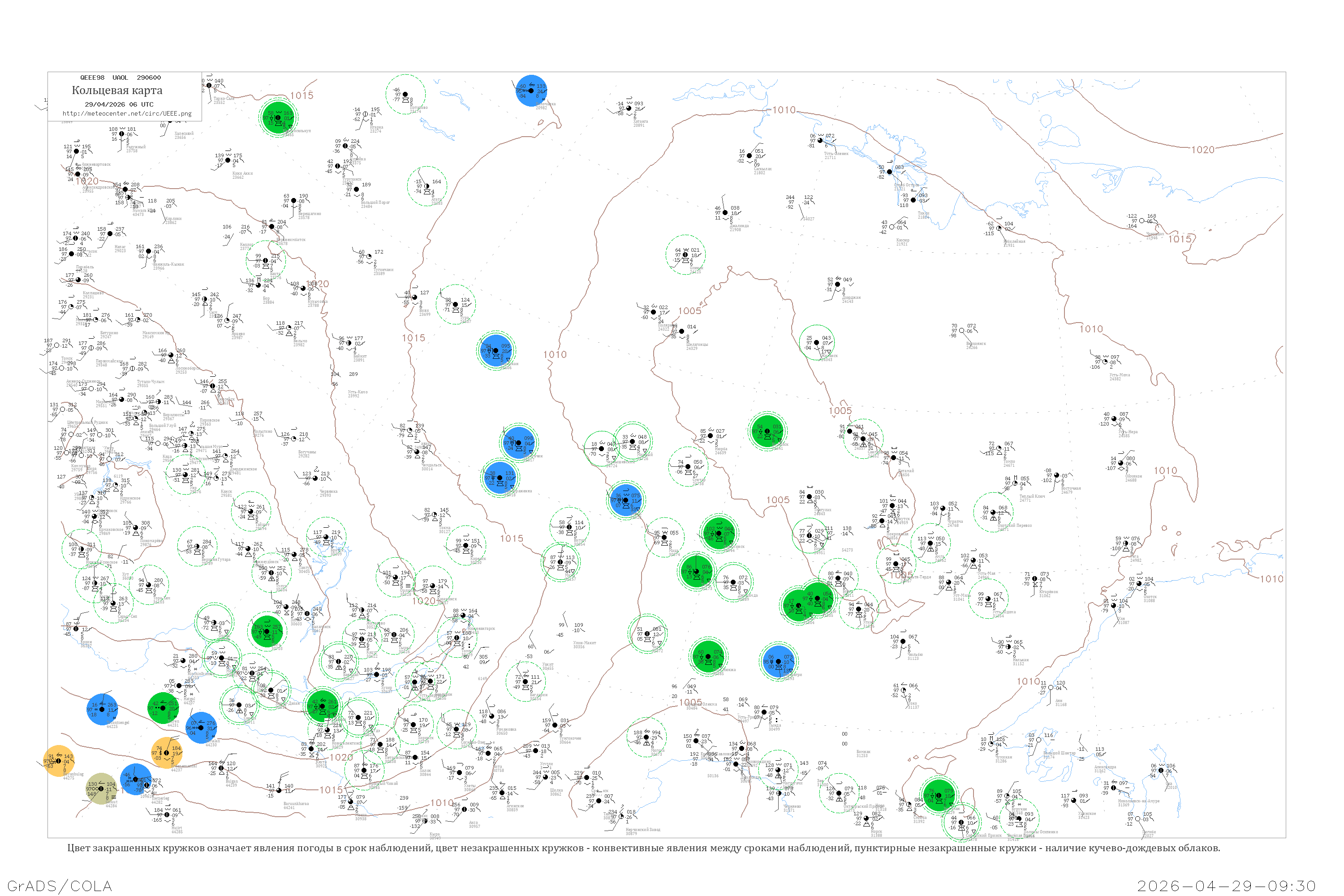Click the Джалинда 21908 station marker
Image resolution: width=1344 pixels, height=896 pixels.
coord(725,212)
